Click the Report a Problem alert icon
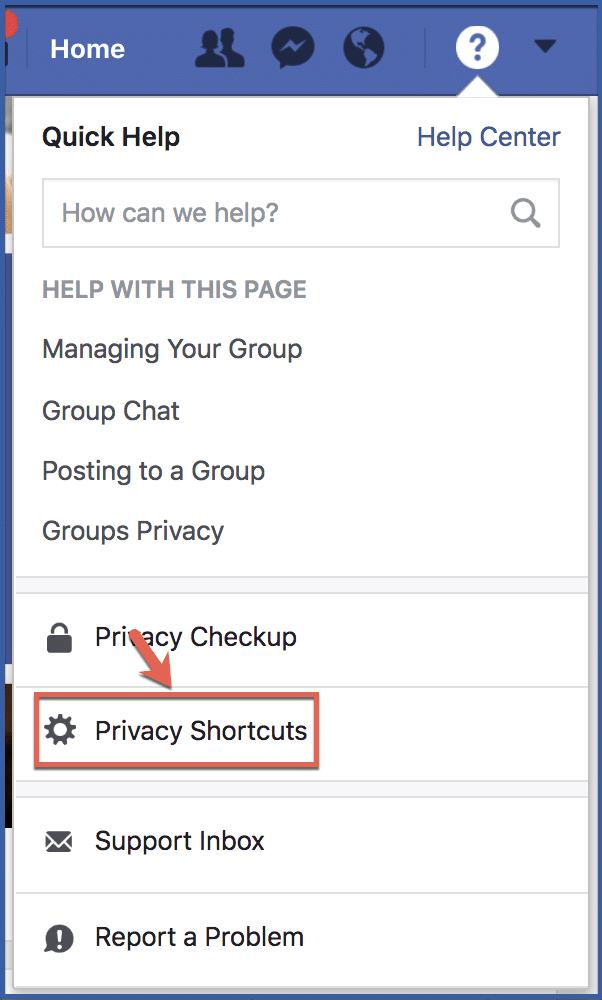Image resolution: width=602 pixels, height=1000 pixels. click(x=60, y=937)
